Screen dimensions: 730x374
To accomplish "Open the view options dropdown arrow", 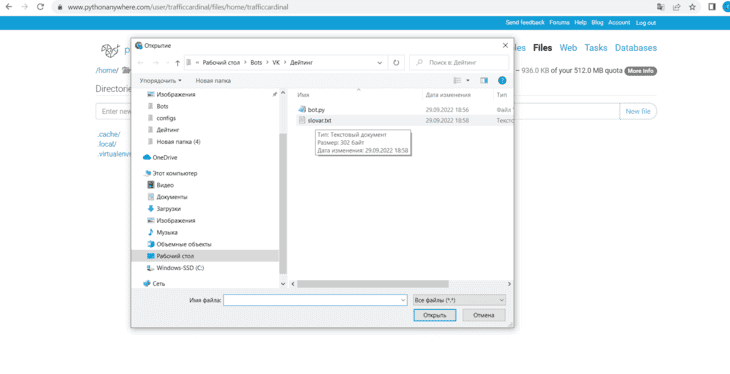I will tap(468, 81).
